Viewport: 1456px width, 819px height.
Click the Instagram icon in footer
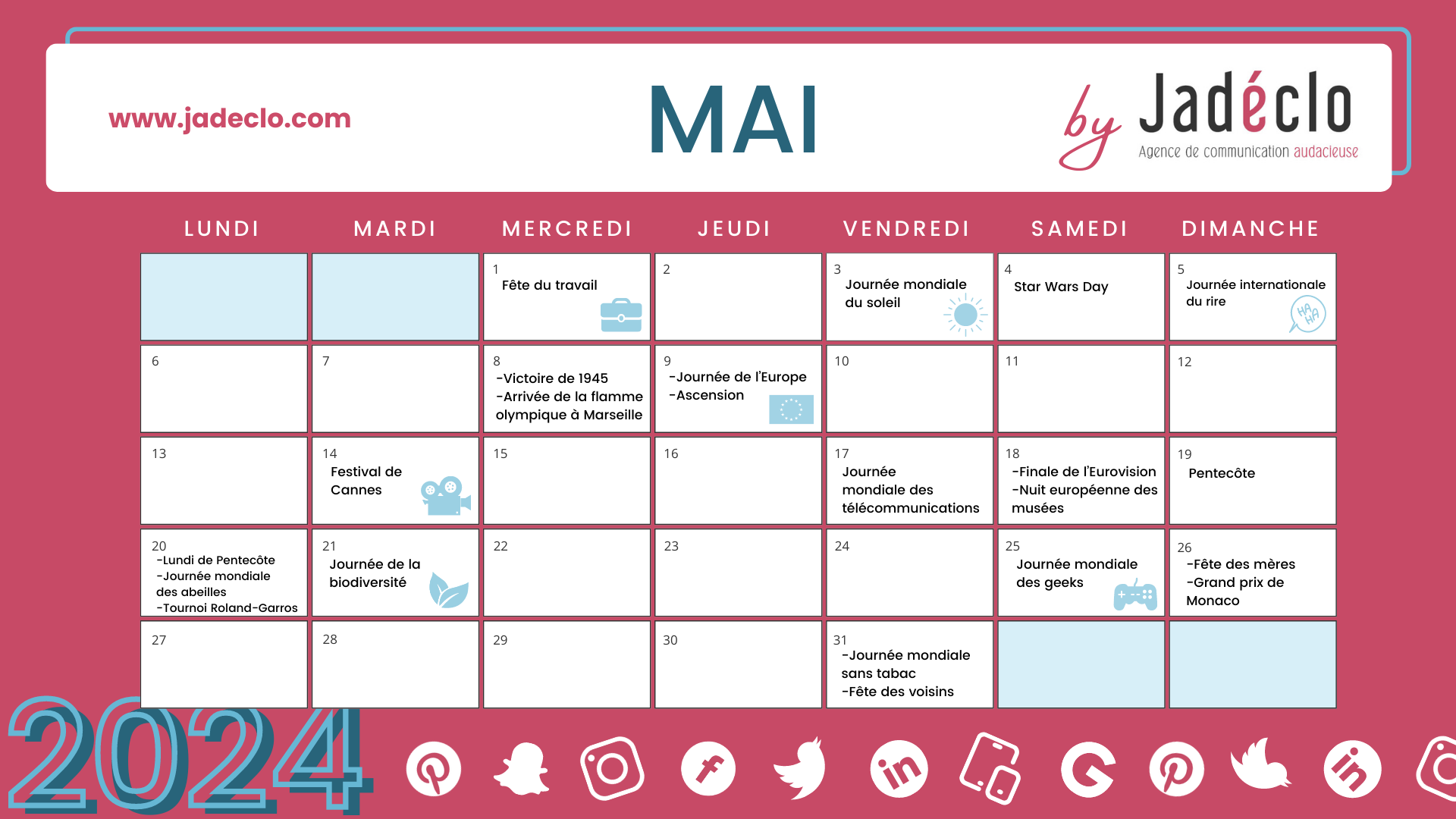pyautogui.click(x=608, y=770)
